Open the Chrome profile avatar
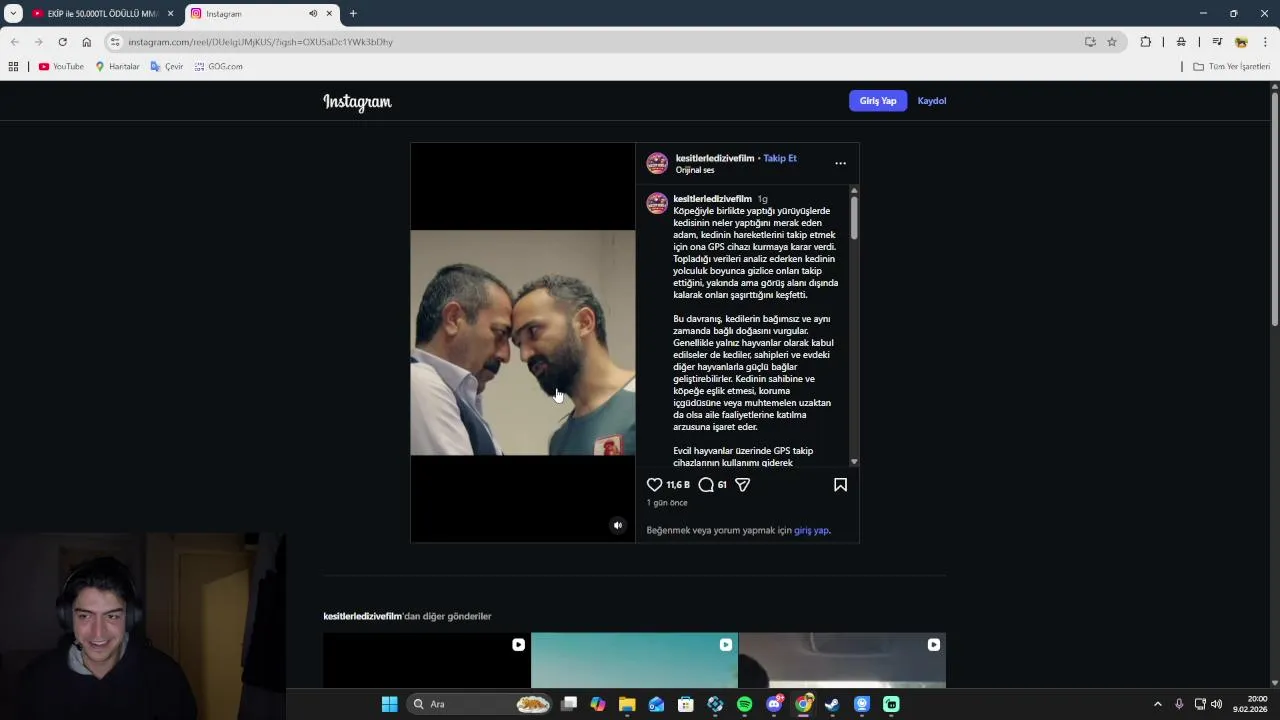This screenshot has height=720, width=1280. (1241, 42)
